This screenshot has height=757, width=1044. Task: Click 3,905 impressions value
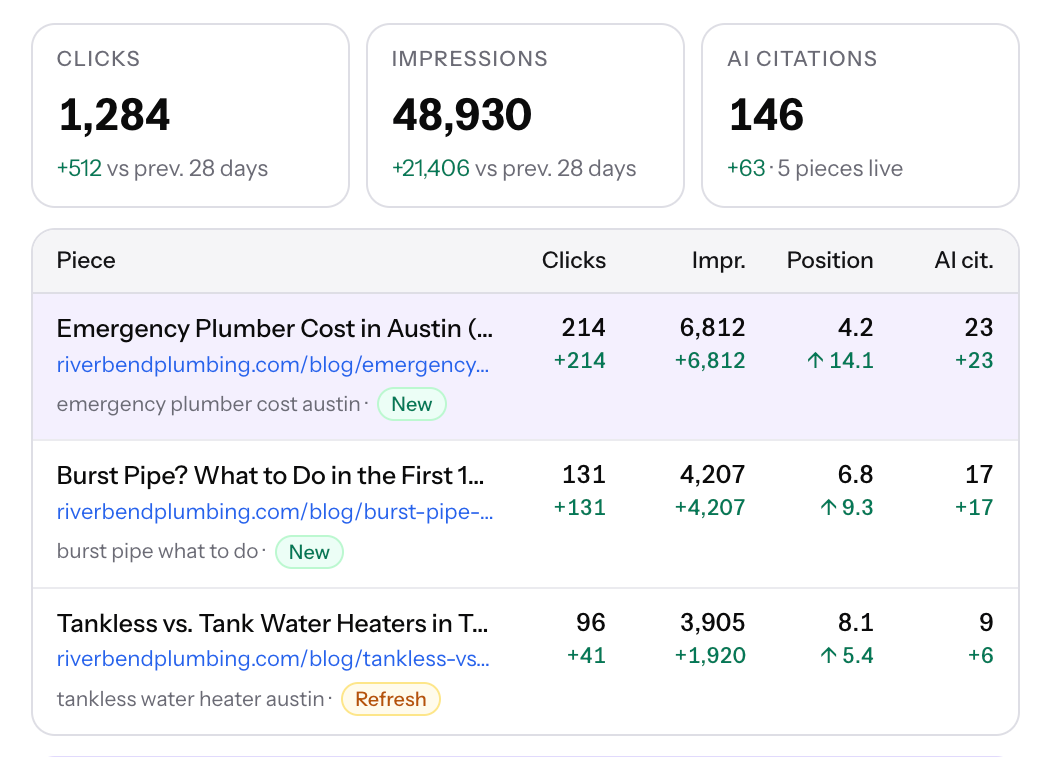[712, 623]
